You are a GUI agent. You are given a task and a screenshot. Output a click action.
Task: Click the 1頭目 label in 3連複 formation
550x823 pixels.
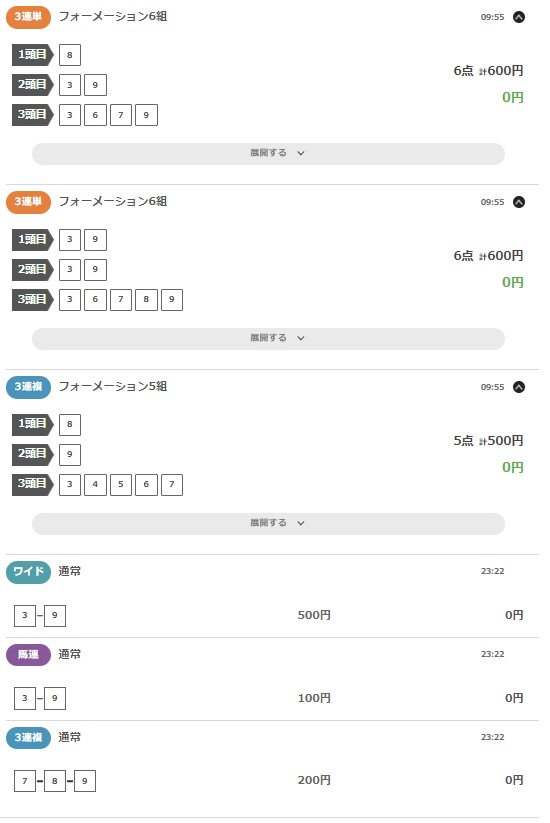pos(33,424)
